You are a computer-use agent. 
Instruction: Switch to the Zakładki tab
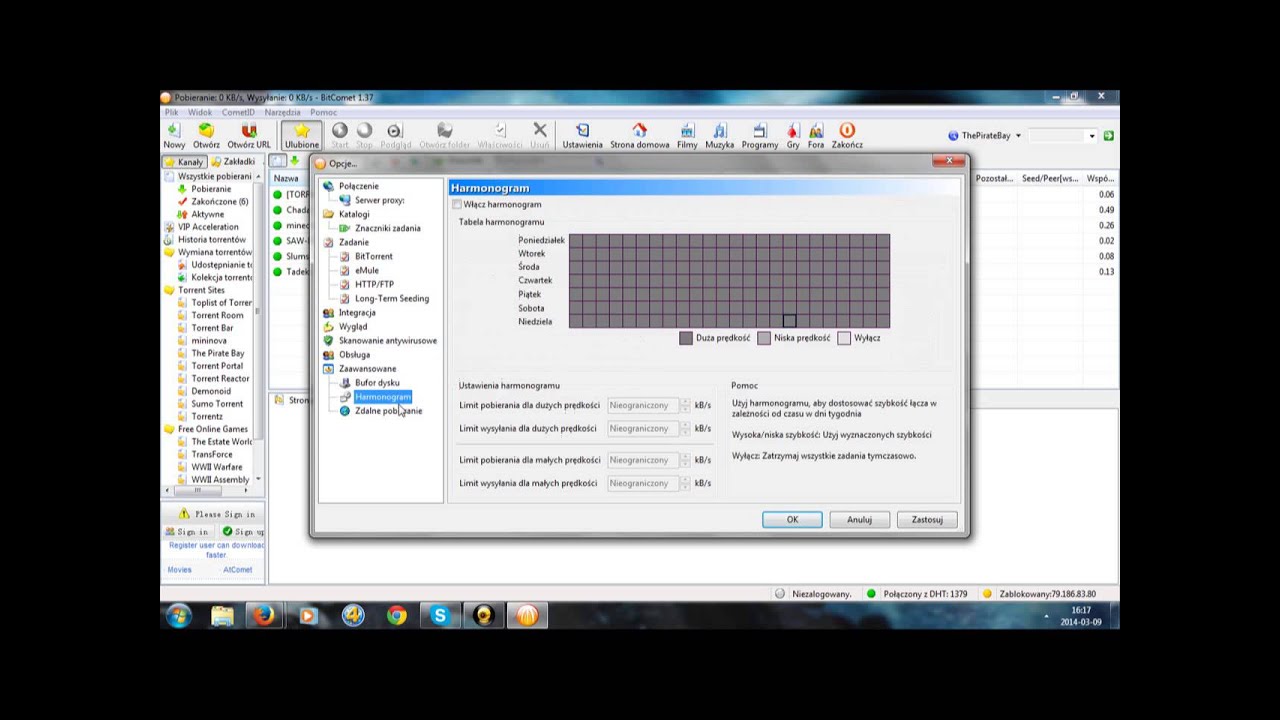(x=233, y=161)
